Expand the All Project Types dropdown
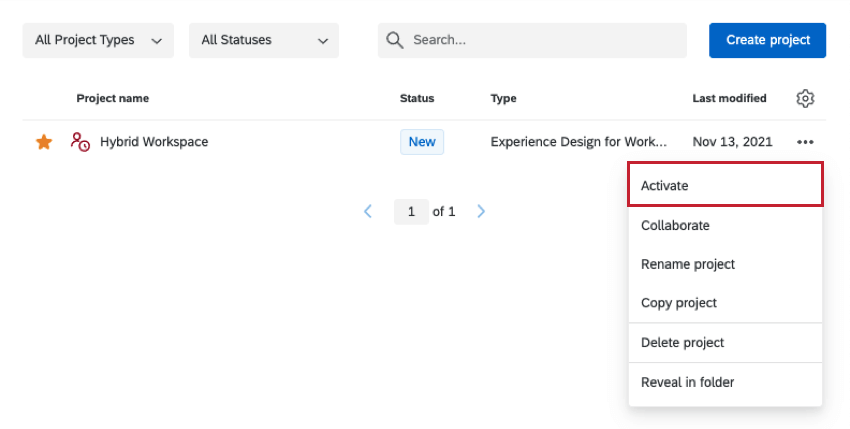Screen dimensions: 850x429 click(98, 40)
